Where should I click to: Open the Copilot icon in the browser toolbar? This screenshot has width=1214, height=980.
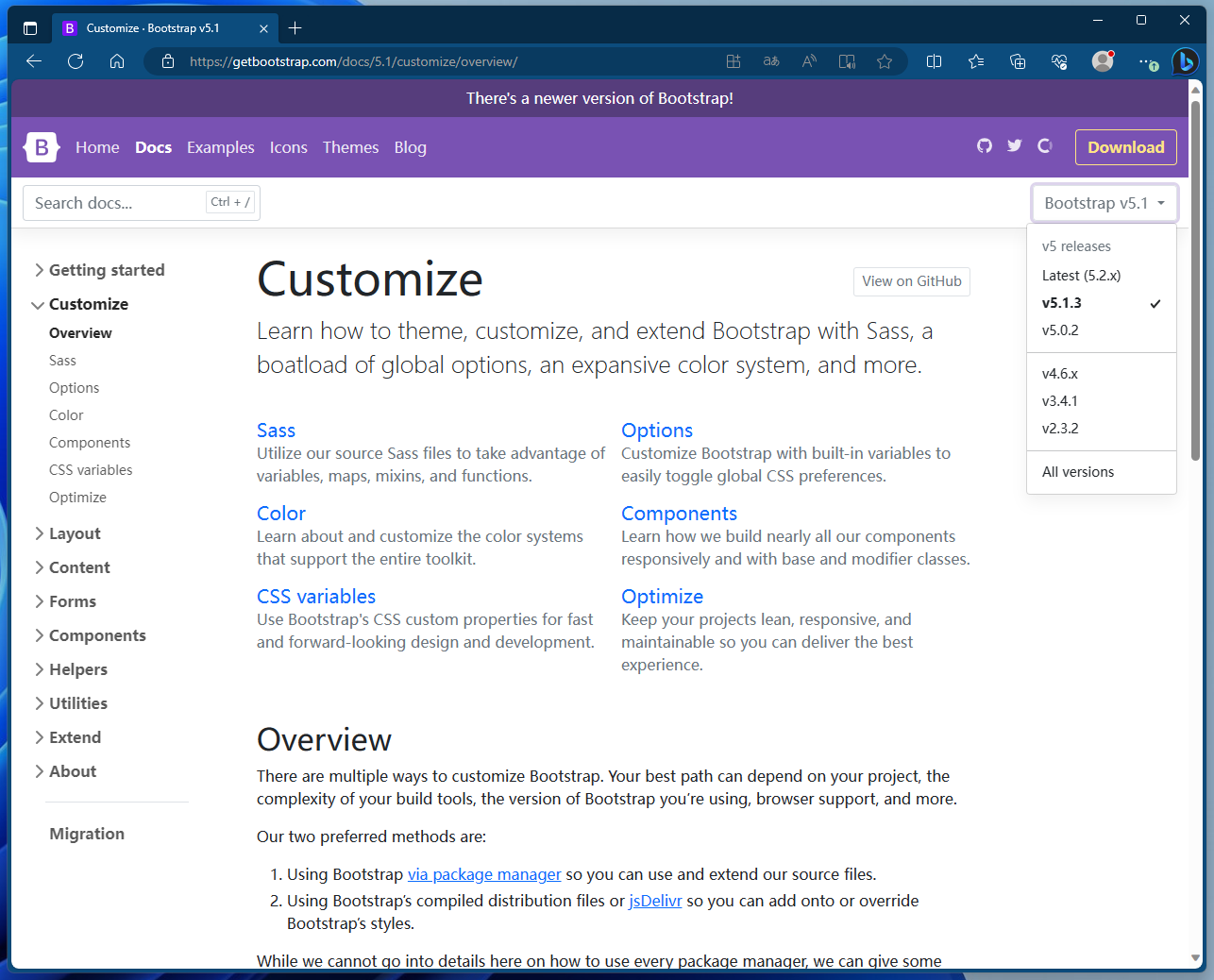coord(1186,61)
